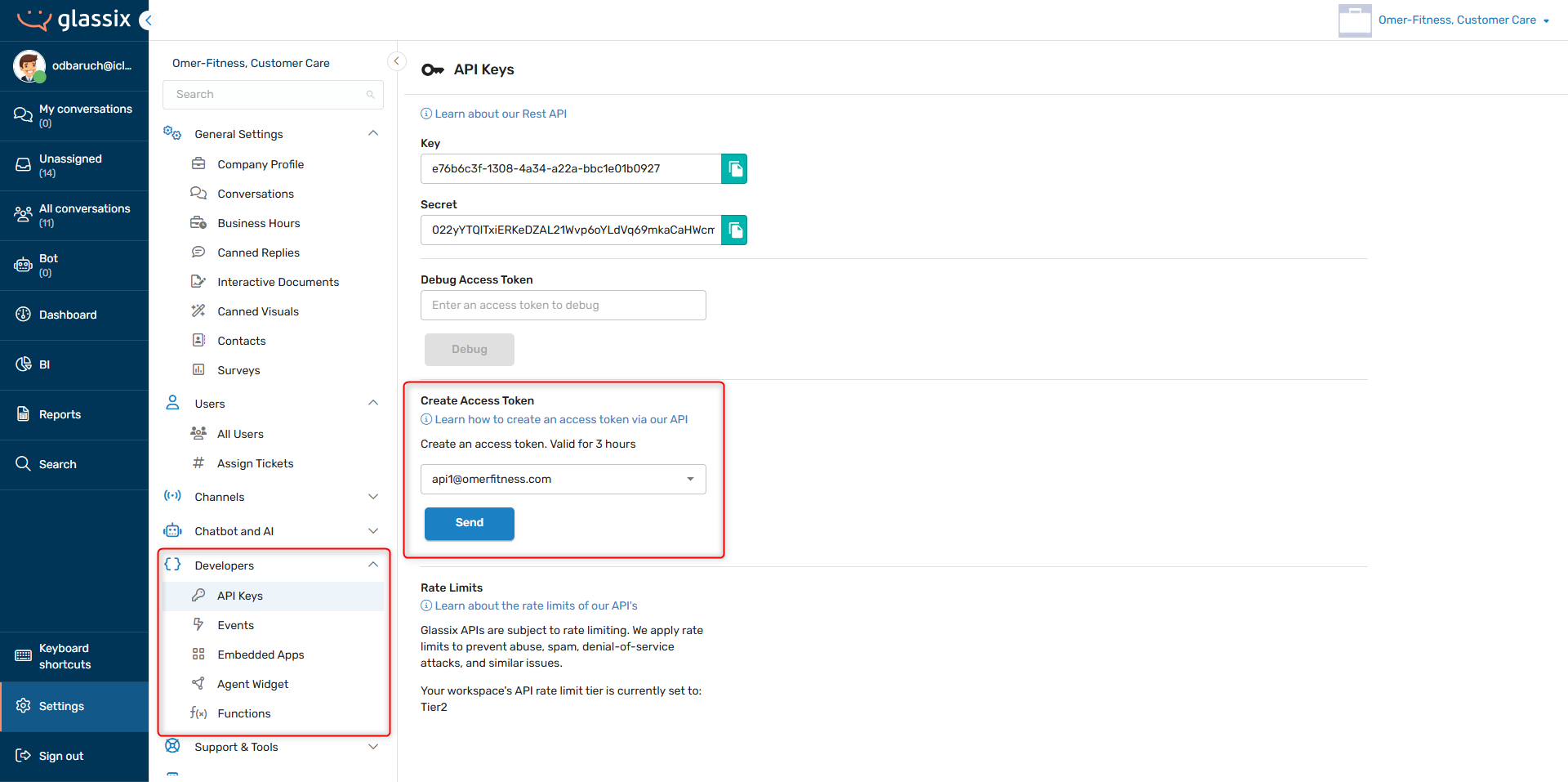Click the Settings gear icon
The height and width of the screenshot is (782, 1568).
pos(23,706)
